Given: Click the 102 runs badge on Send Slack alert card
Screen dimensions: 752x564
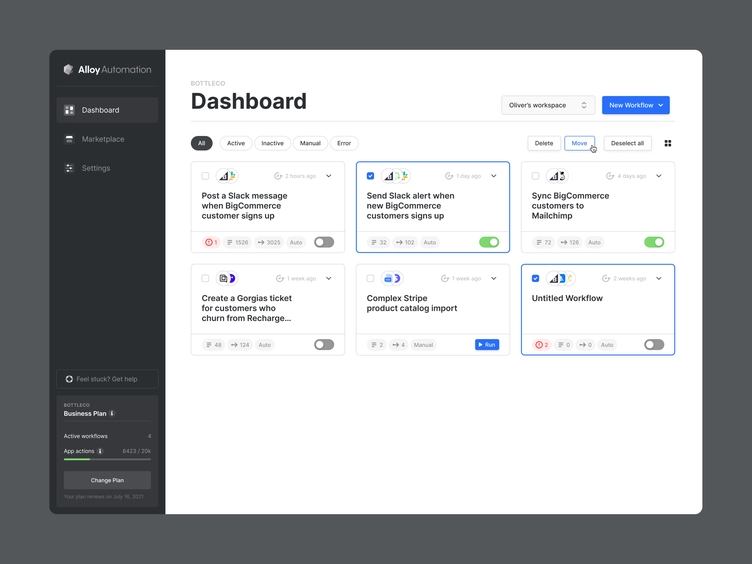Looking at the screenshot, I should coord(405,242).
